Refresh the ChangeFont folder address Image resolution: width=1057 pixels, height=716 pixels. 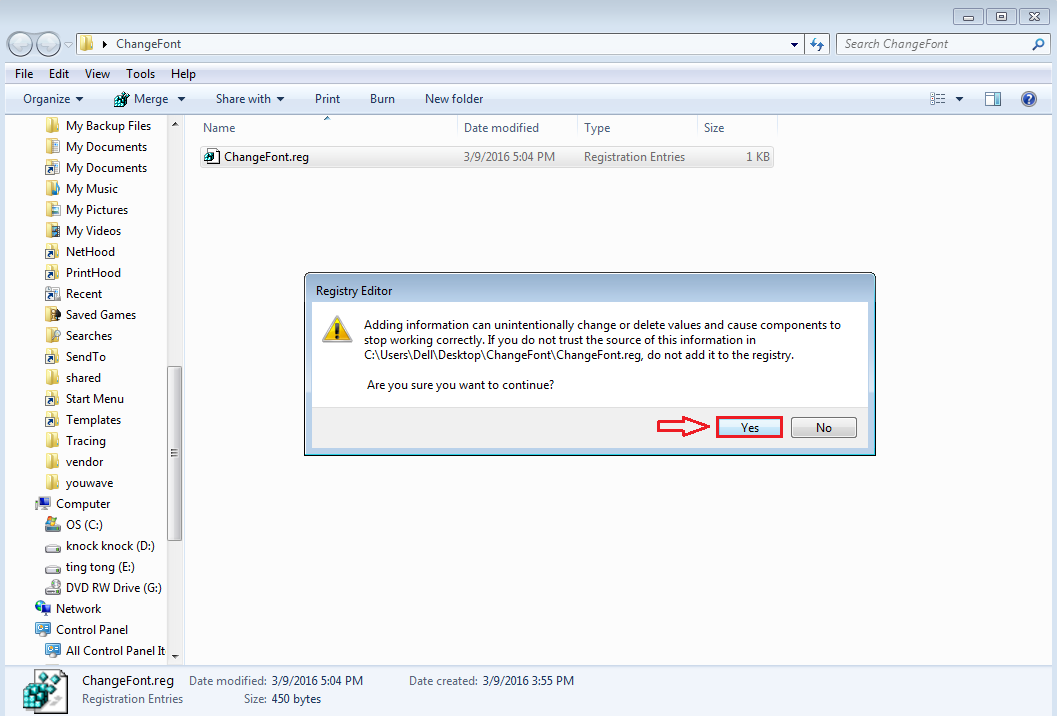coord(817,44)
